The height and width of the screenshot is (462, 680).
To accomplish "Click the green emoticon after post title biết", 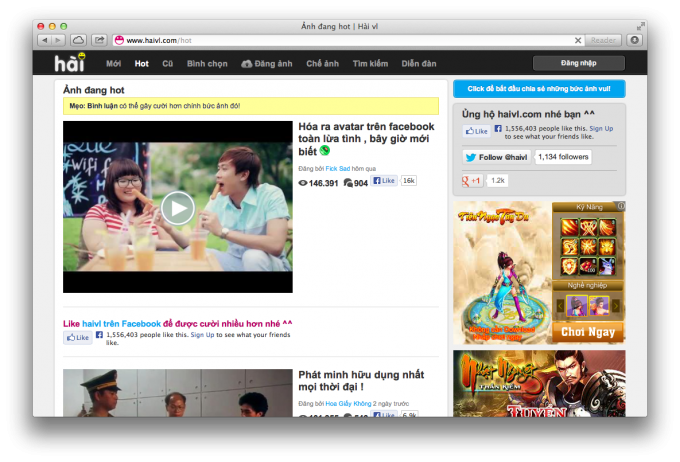I will coord(325,151).
